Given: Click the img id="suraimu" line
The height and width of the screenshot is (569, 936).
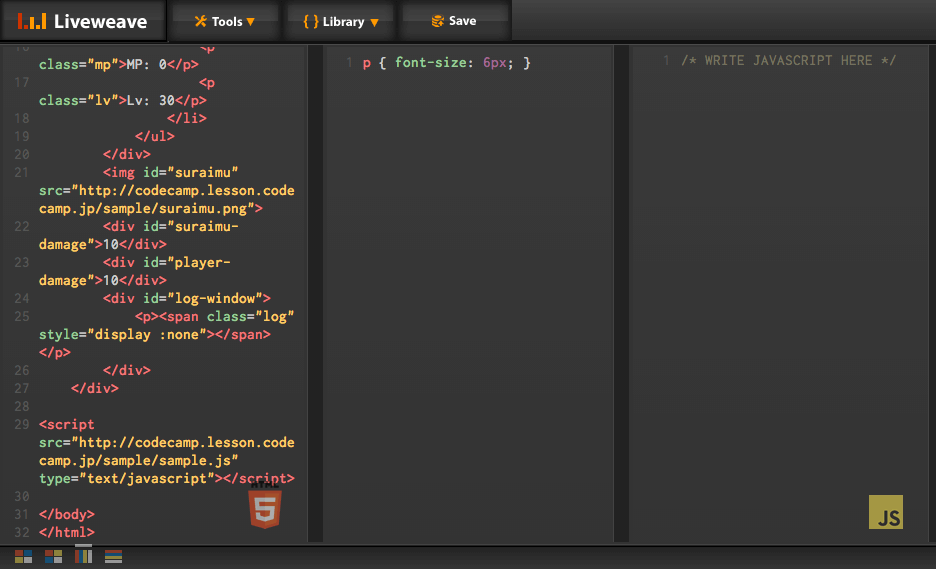Looking at the screenshot, I should [x=170, y=173].
